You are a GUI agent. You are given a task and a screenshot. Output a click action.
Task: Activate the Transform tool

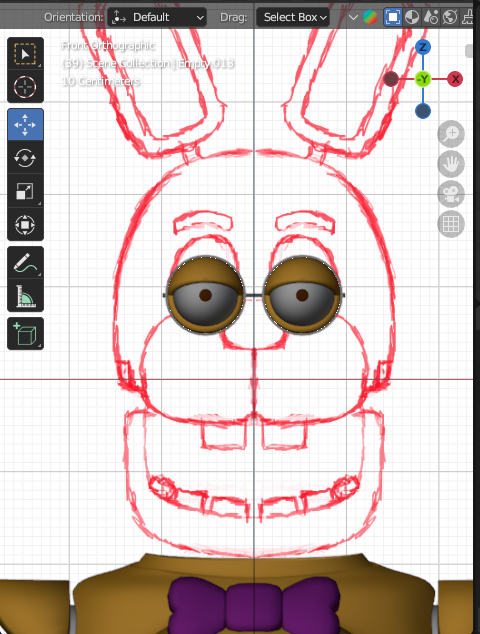coord(25,224)
